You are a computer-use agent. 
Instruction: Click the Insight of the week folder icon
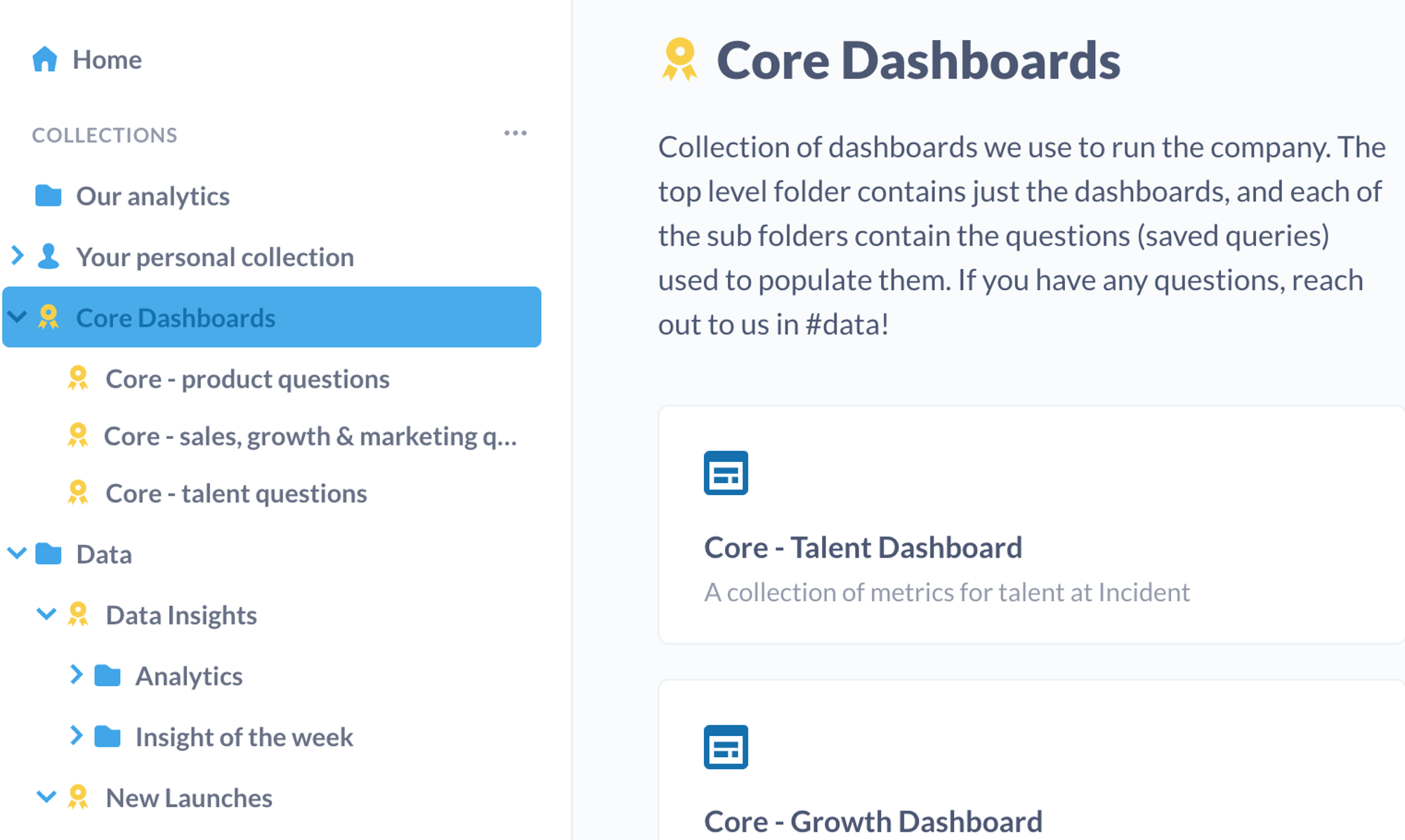(107, 737)
